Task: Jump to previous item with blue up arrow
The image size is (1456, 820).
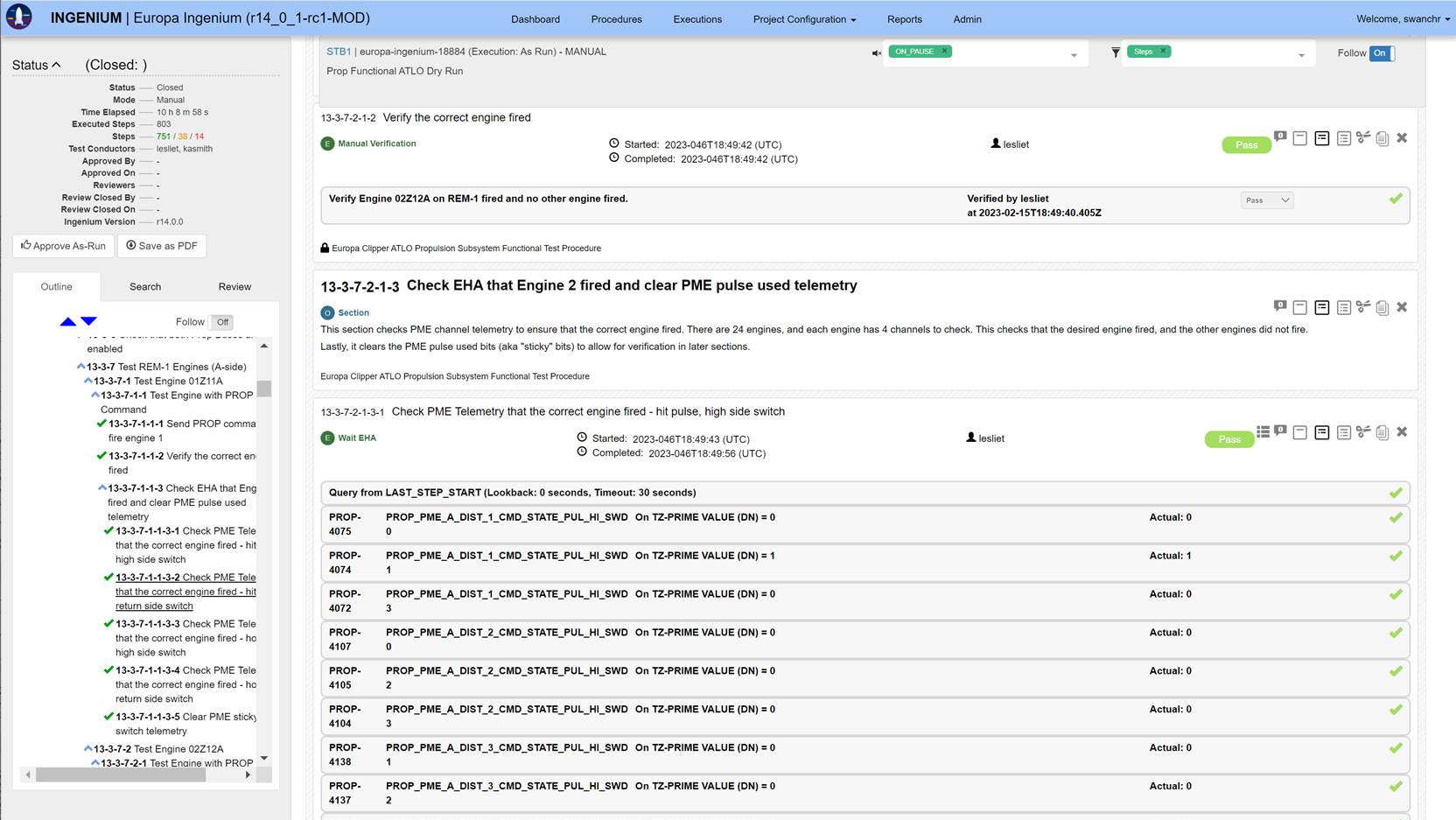Action: tap(67, 322)
